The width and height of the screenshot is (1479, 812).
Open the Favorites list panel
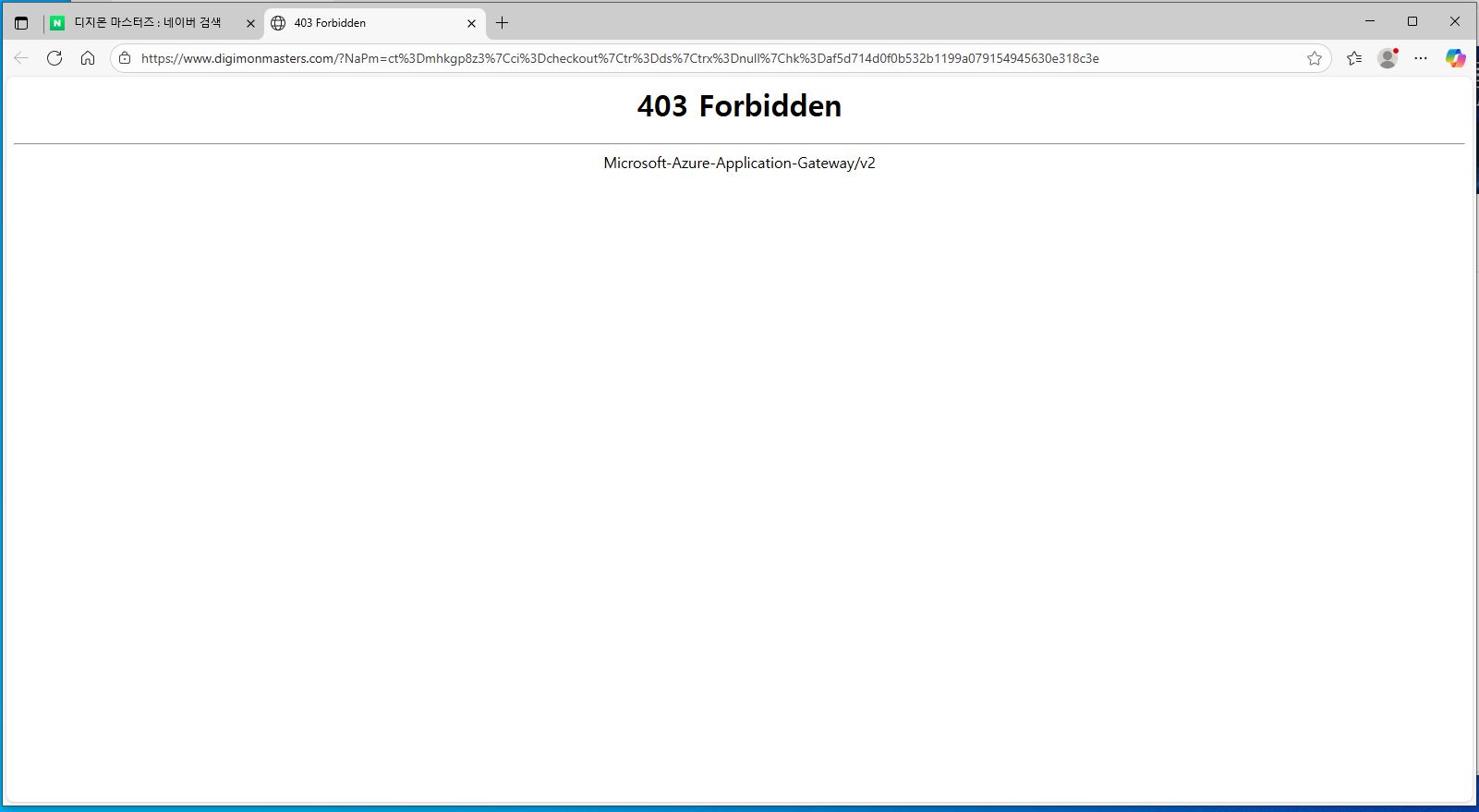(x=1353, y=58)
